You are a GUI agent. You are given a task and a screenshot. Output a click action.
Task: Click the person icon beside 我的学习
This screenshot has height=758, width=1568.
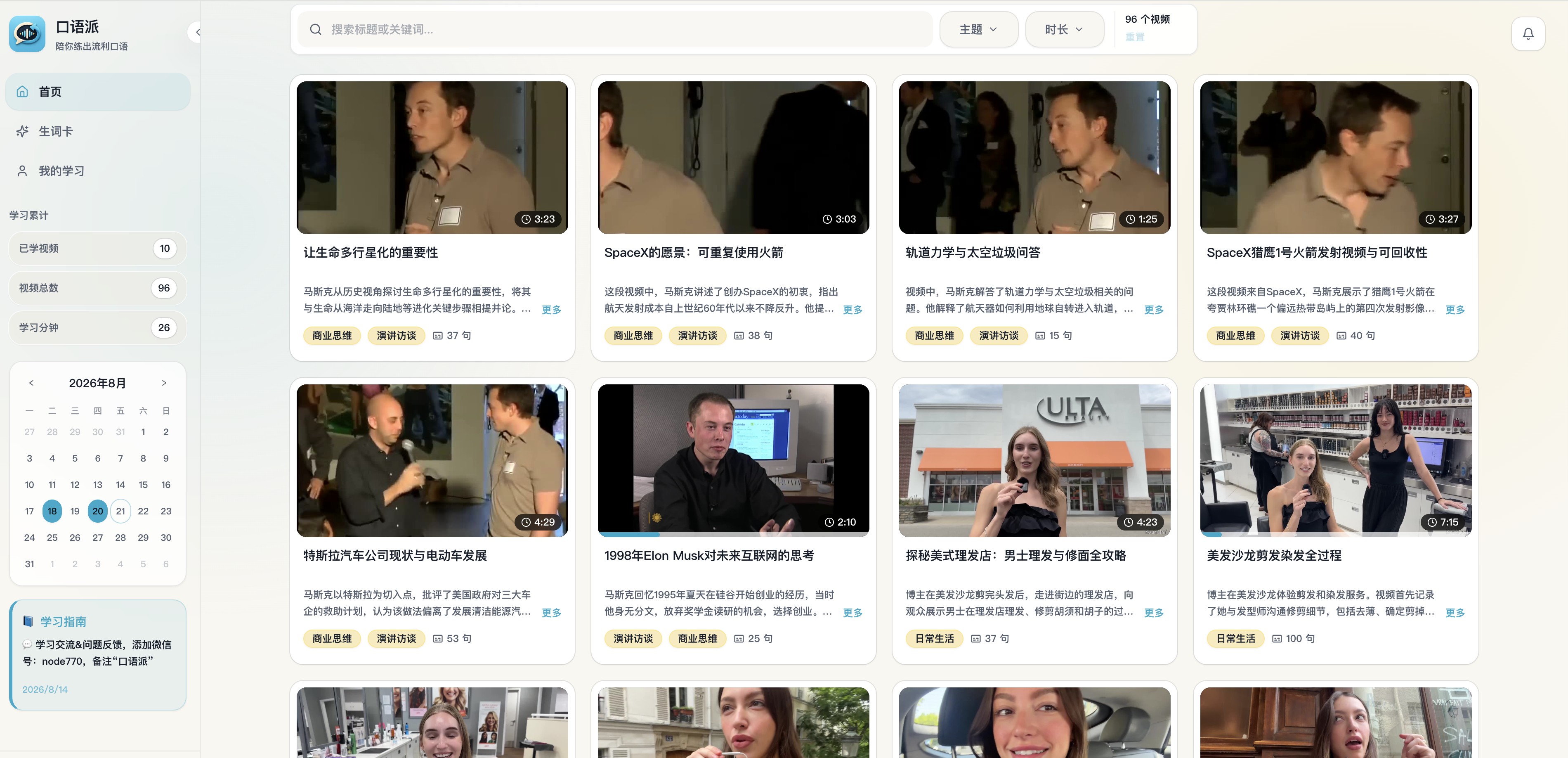click(23, 171)
